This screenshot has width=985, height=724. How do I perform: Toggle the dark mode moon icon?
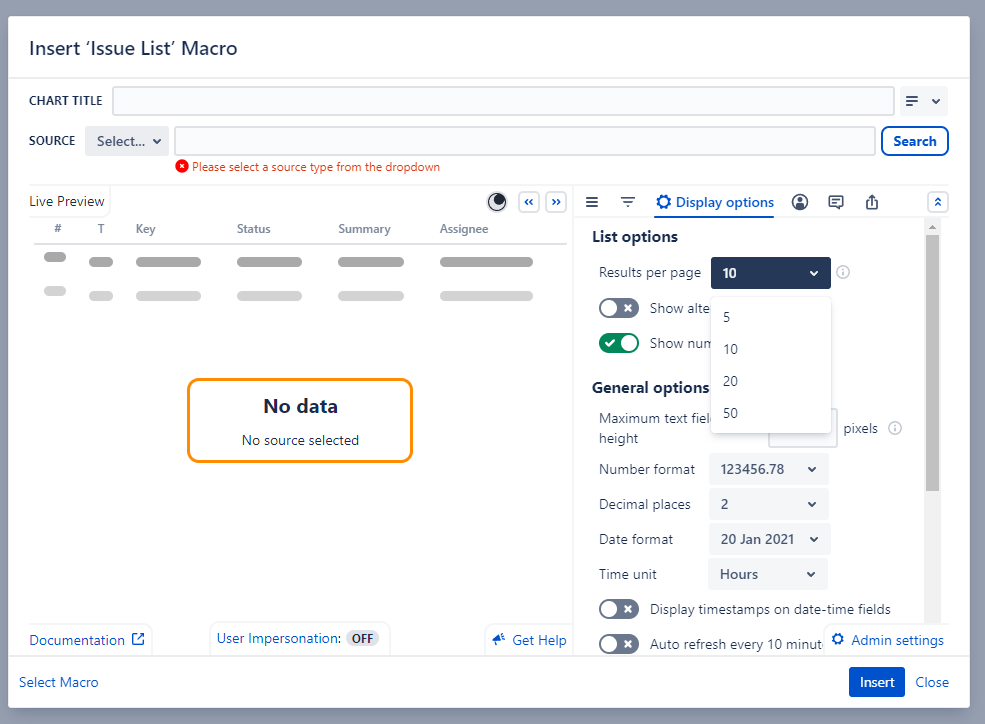(x=497, y=202)
